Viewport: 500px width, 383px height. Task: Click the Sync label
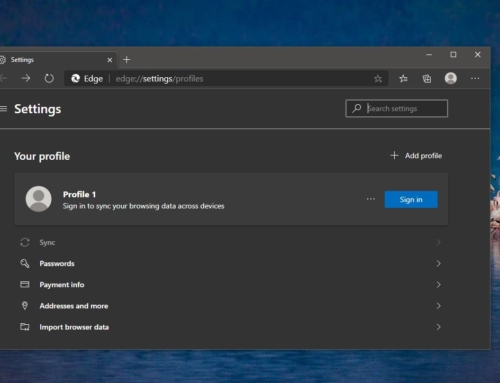click(47, 242)
